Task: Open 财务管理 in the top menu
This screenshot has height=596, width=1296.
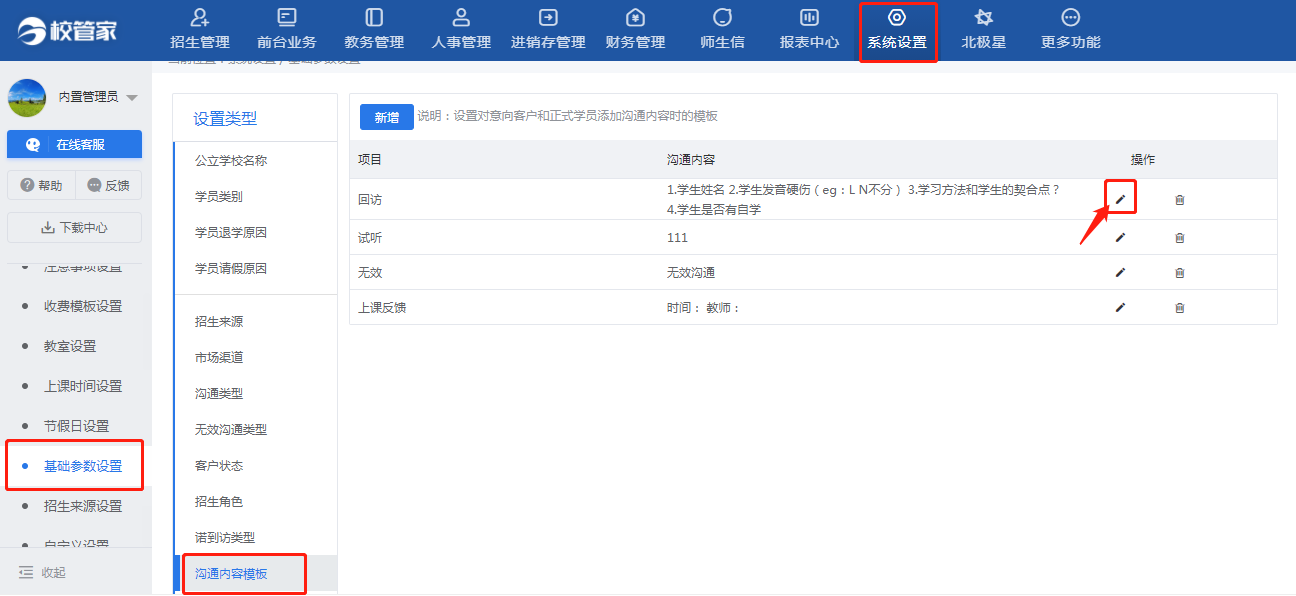Action: [x=635, y=29]
